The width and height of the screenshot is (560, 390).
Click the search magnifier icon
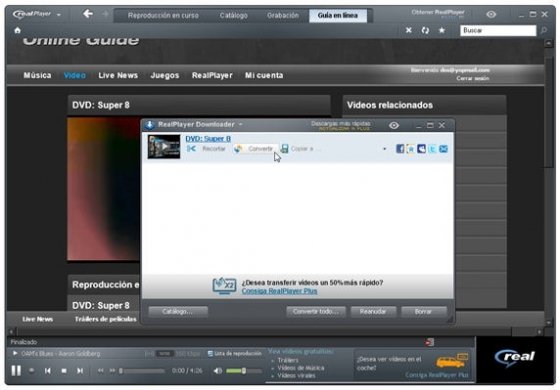(544, 31)
